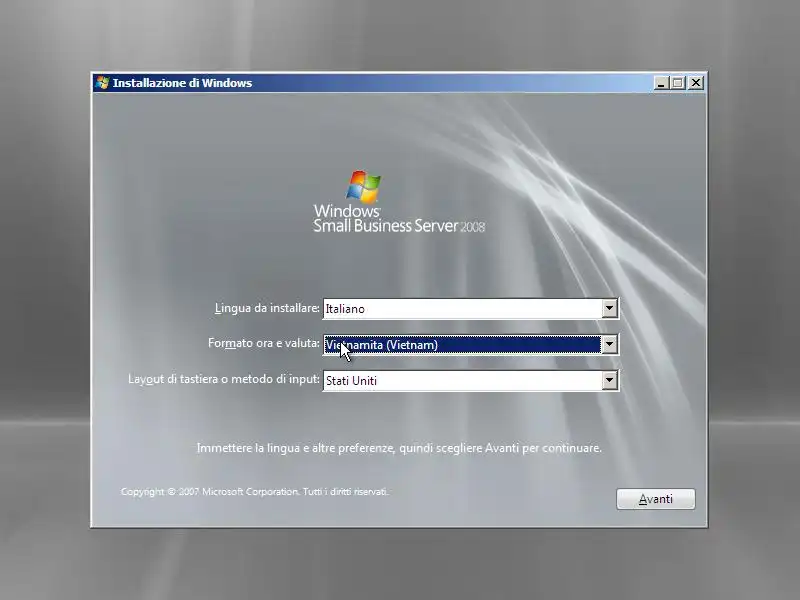Click the Installazione di Windows title text
The image size is (800, 600).
[182, 83]
